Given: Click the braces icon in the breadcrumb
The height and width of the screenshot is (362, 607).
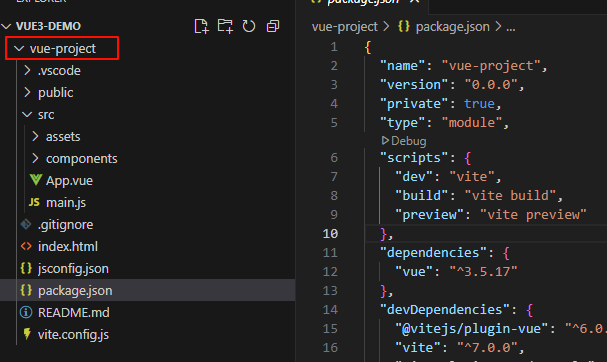Looking at the screenshot, I should click(404, 26).
